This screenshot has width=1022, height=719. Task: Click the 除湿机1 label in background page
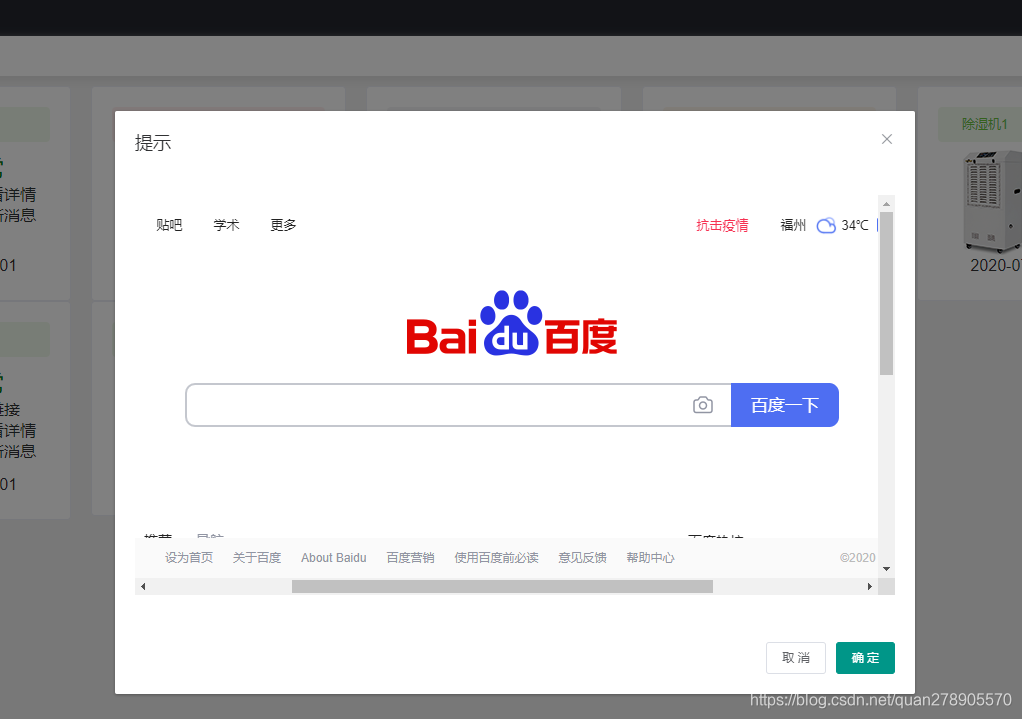(x=984, y=124)
